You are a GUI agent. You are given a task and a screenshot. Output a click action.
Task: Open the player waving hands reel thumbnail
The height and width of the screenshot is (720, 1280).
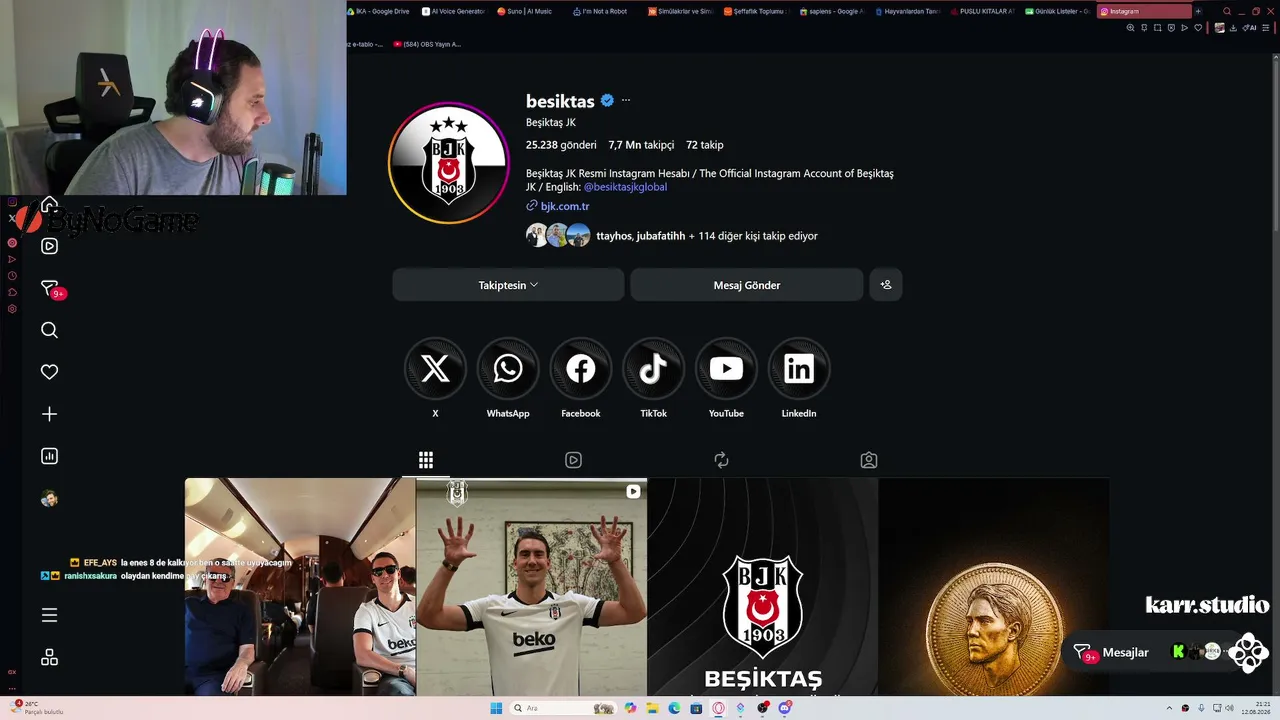pos(531,587)
